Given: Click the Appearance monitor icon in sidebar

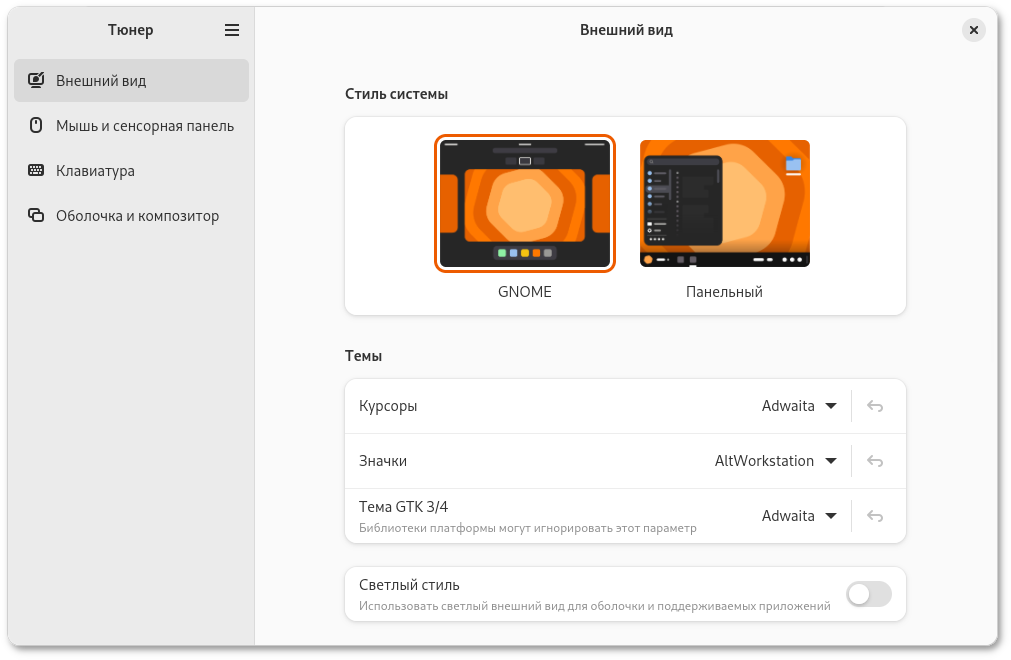Looking at the screenshot, I should (x=36, y=80).
